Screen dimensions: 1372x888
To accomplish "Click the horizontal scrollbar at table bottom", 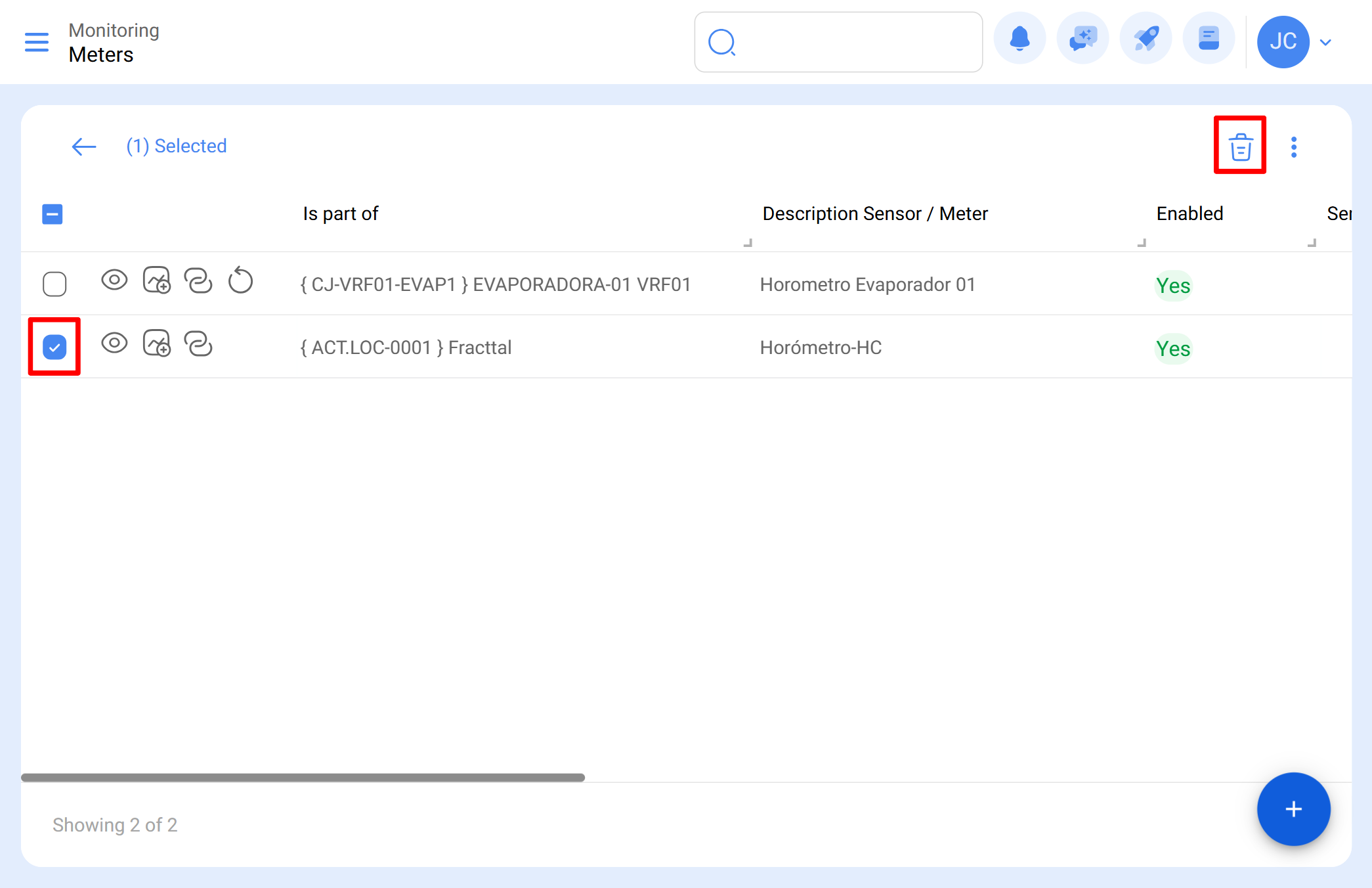I will point(303,778).
